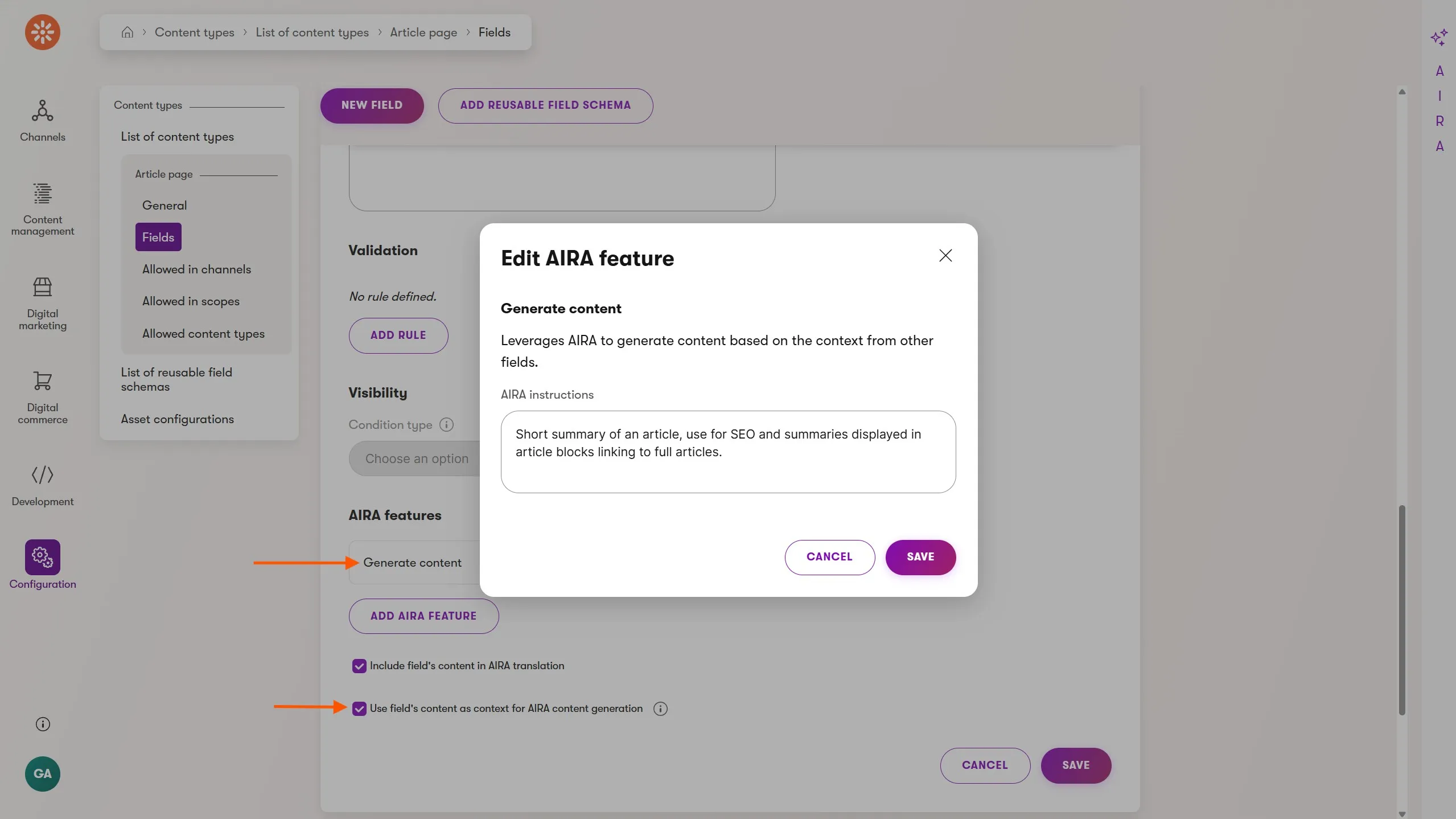
Task: Open the AIRA sparkle assistant icon
Action: click(1439, 38)
